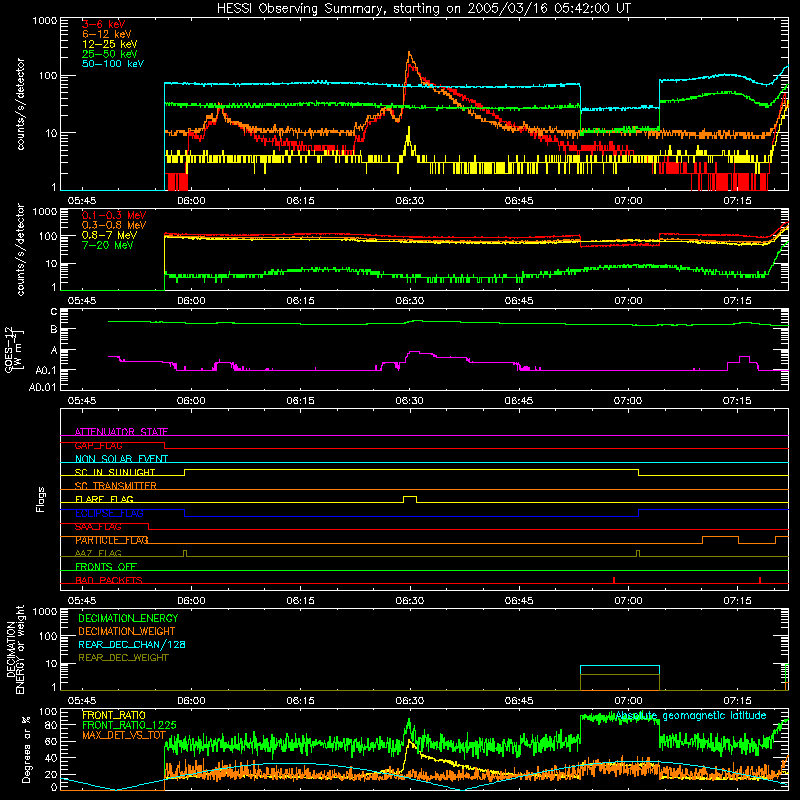Click the ECLIPSE_FLAG label
Screen dimensions: 800x800
(109, 513)
